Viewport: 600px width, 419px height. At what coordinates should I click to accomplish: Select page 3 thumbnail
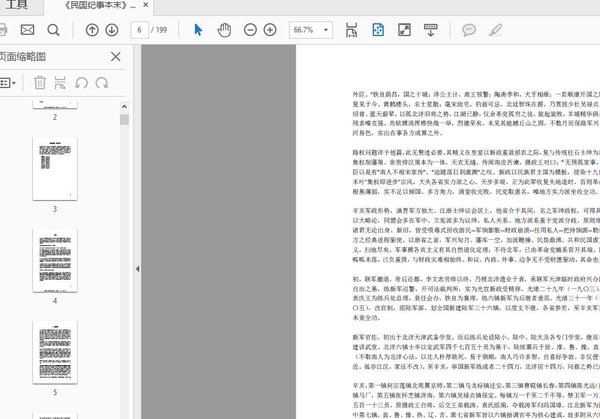click(55, 168)
